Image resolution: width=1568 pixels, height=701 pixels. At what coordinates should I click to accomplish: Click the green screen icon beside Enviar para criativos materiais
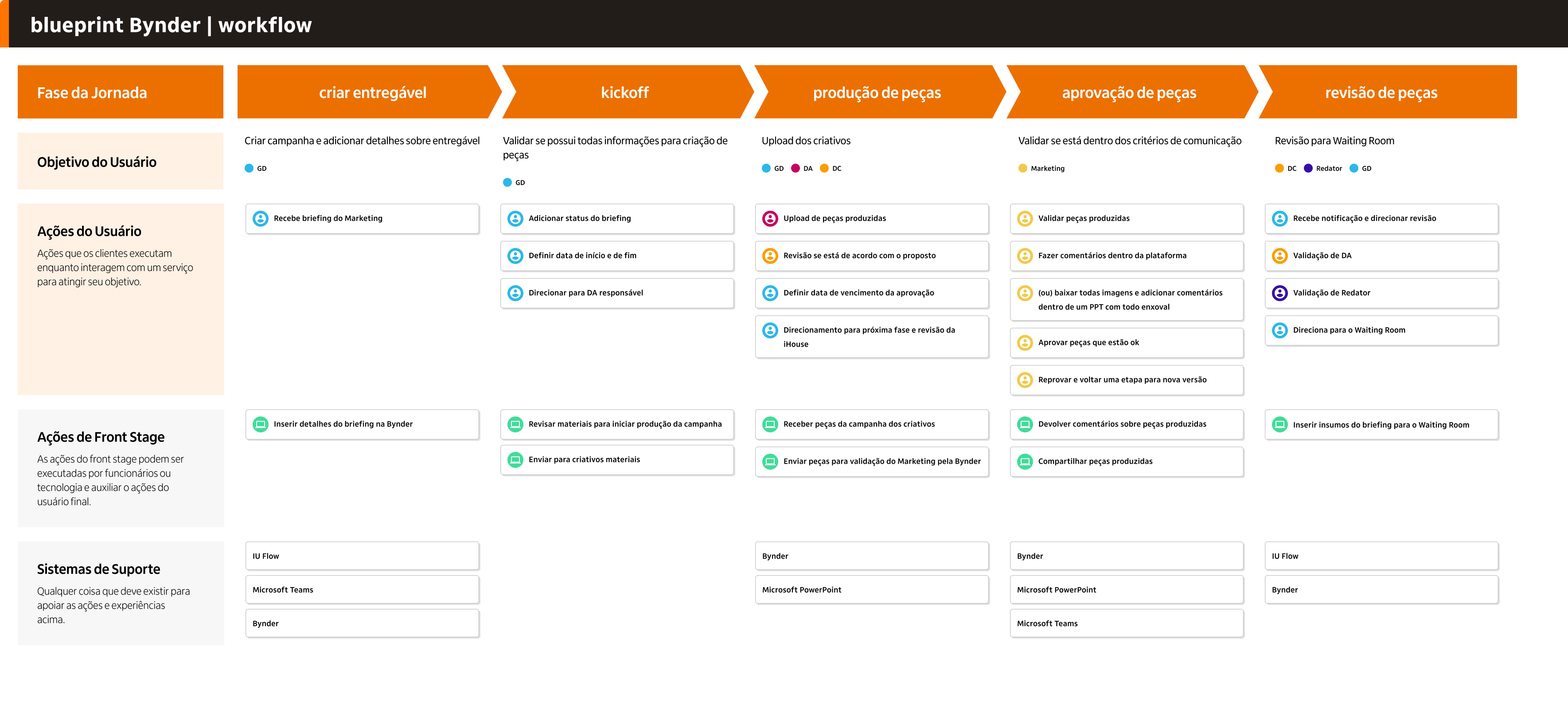[515, 459]
